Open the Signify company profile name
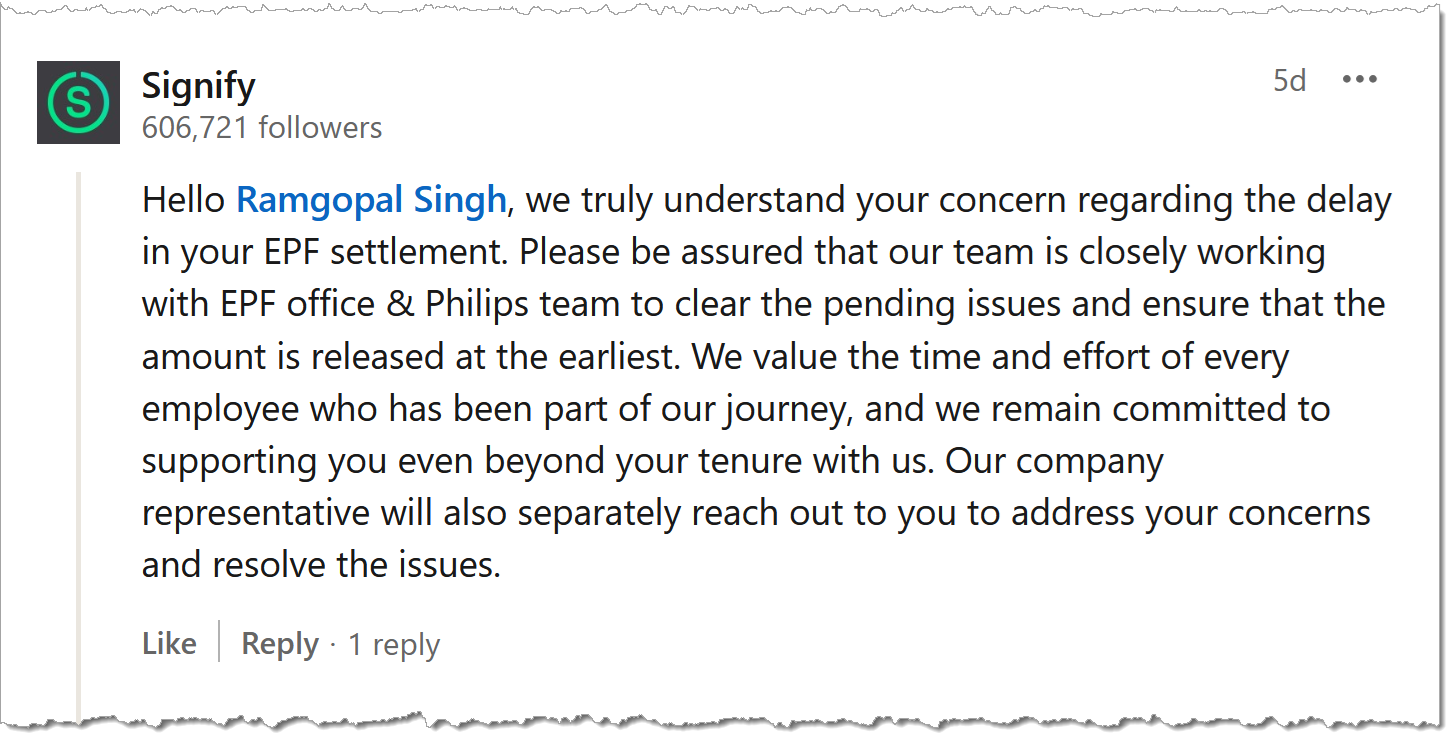 tap(198, 85)
